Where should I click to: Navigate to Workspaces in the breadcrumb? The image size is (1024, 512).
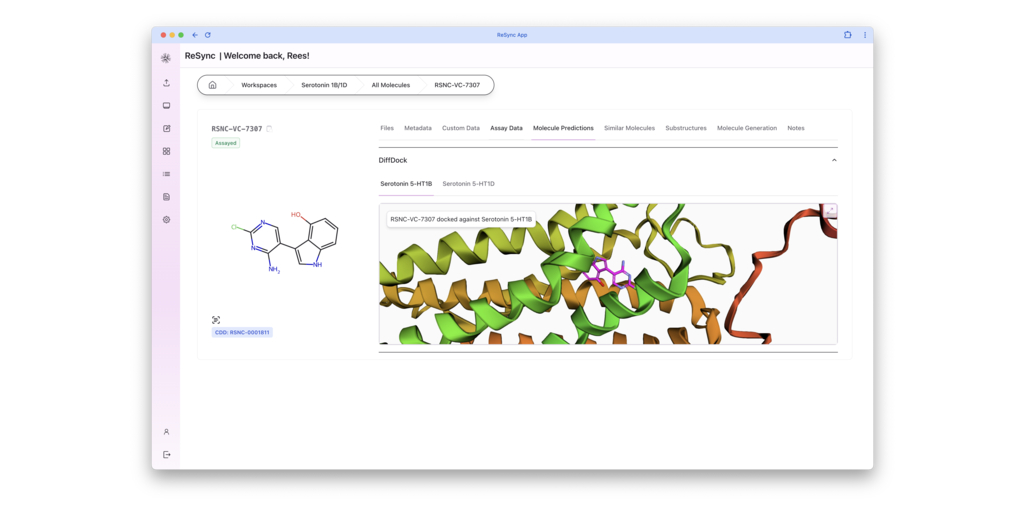[259, 85]
